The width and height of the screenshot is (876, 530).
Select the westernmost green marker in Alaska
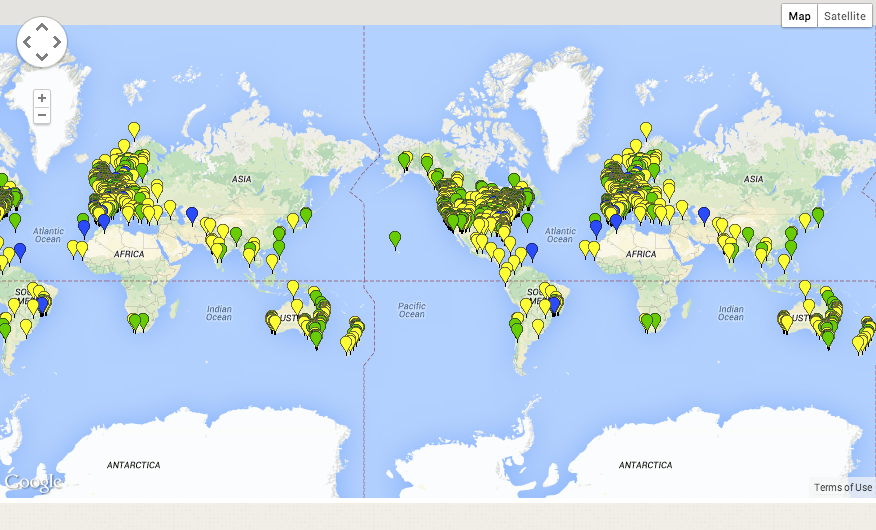[405, 159]
